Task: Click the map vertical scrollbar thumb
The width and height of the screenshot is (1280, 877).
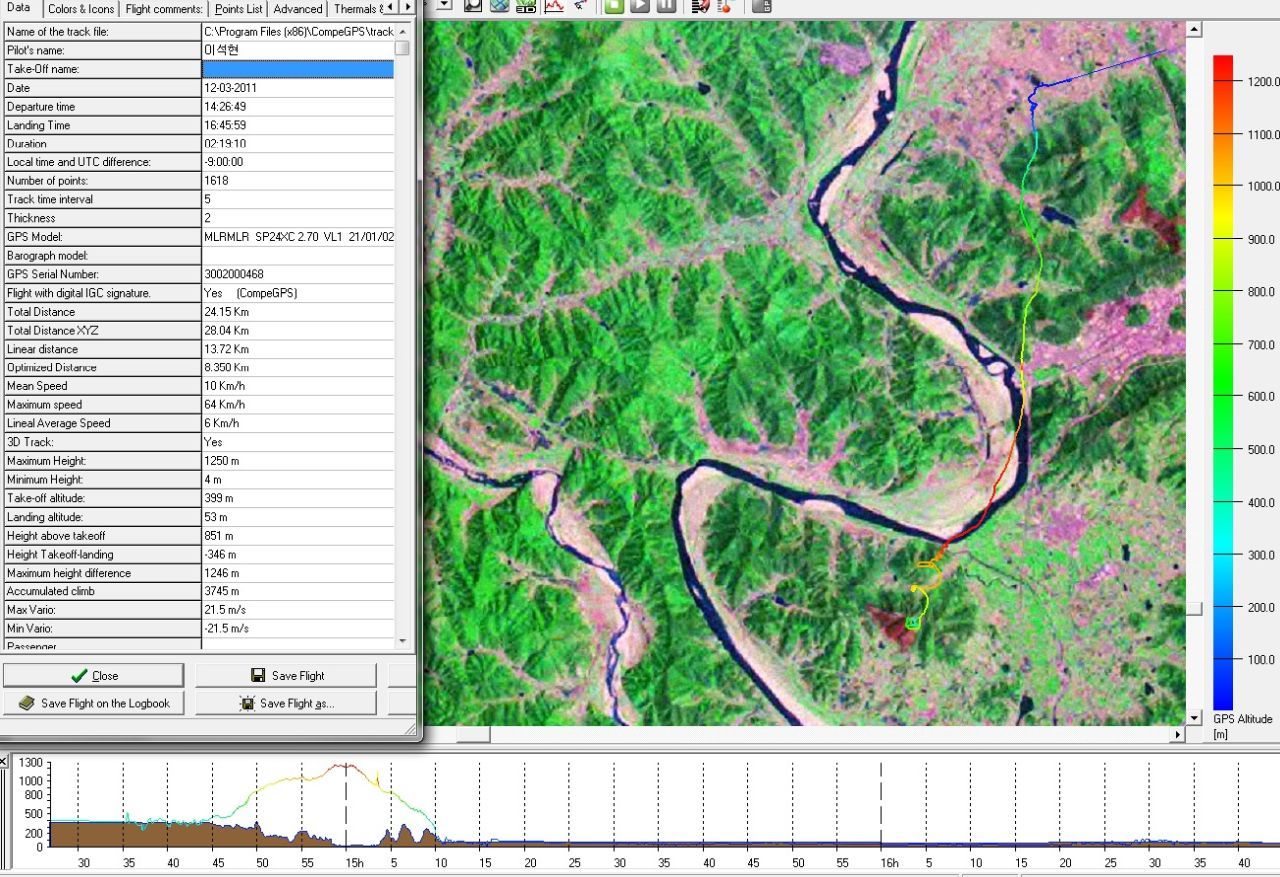Action: [x=1194, y=609]
